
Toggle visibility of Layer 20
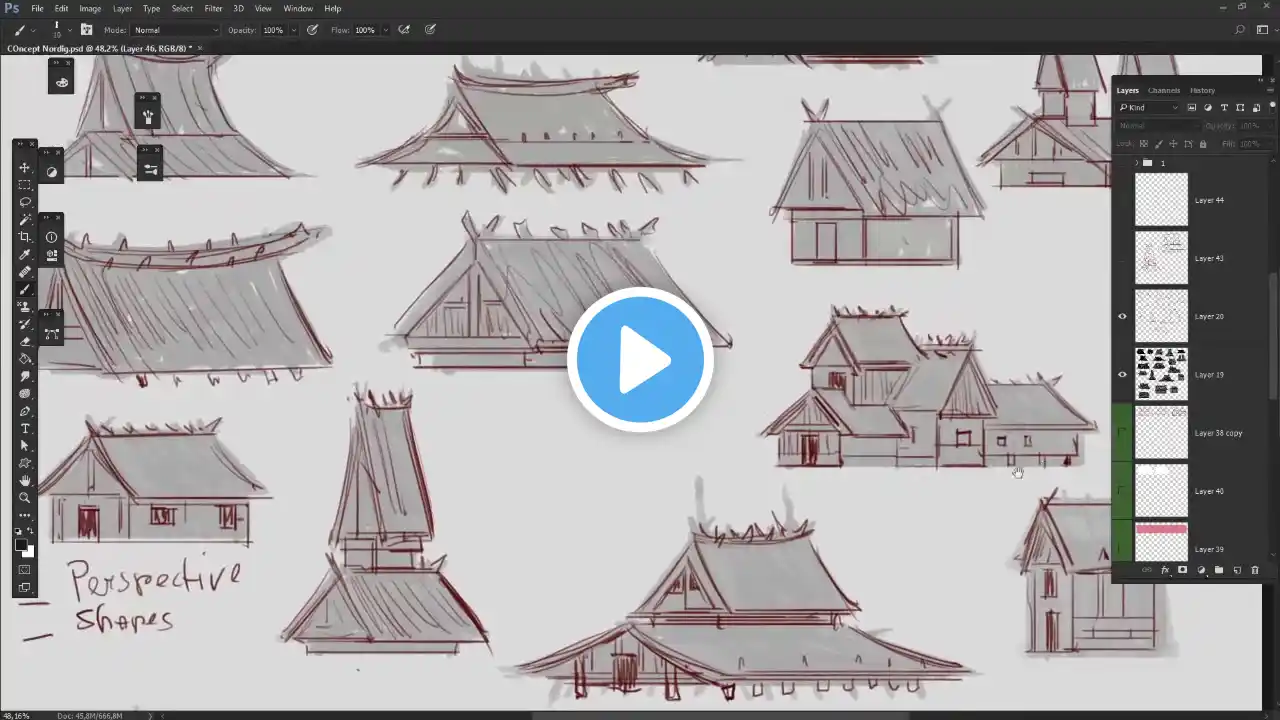pyautogui.click(x=1122, y=316)
